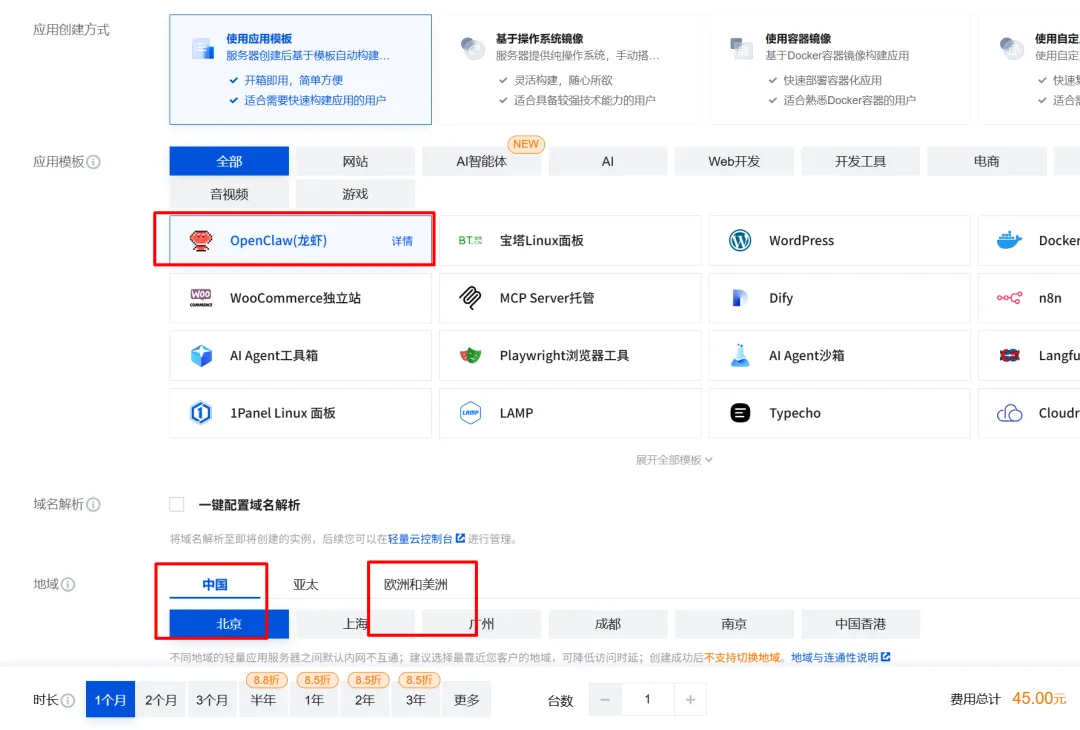Click the n8n logo icon

[x=1009, y=298]
